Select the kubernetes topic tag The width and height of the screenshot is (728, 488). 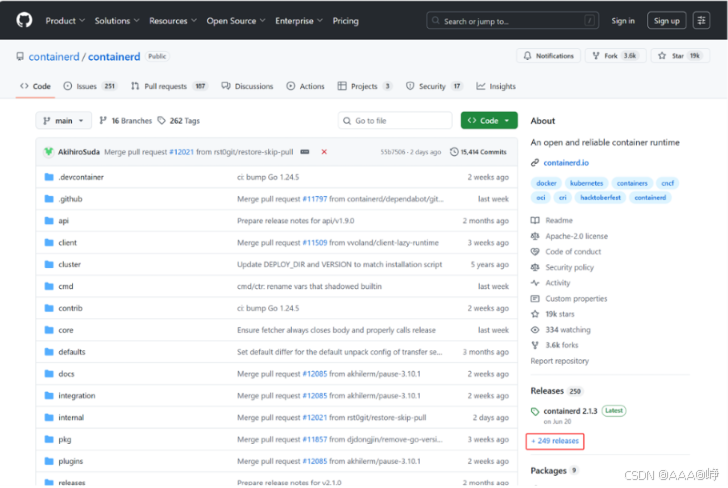point(586,183)
